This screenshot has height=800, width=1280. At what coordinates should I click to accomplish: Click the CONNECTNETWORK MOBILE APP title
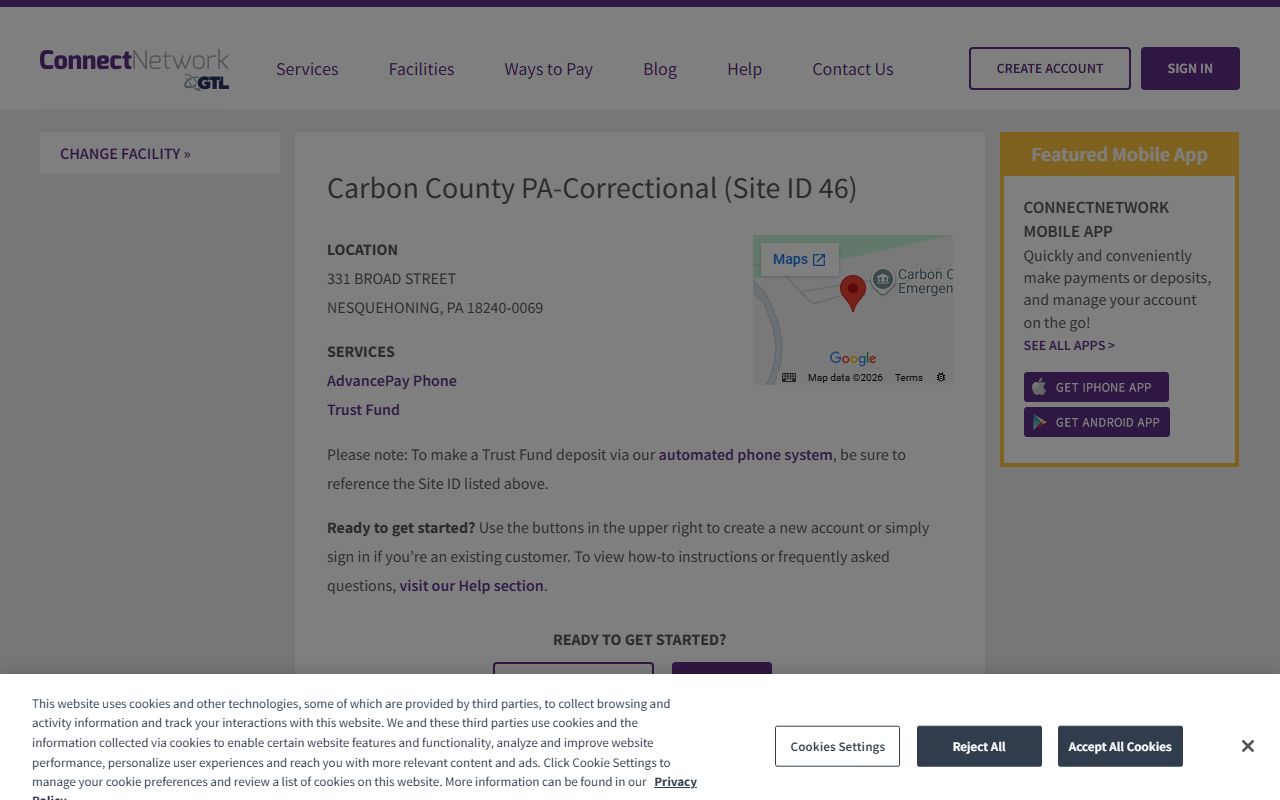coord(1096,219)
